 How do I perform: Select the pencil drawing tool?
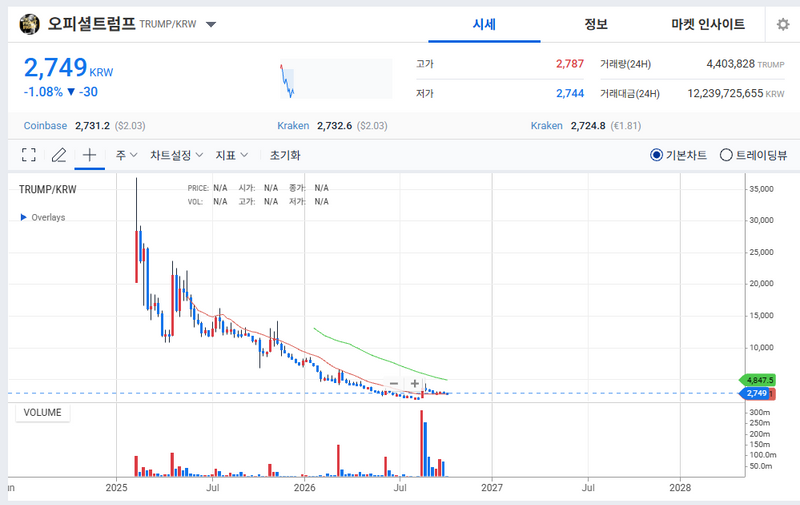[59, 155]
